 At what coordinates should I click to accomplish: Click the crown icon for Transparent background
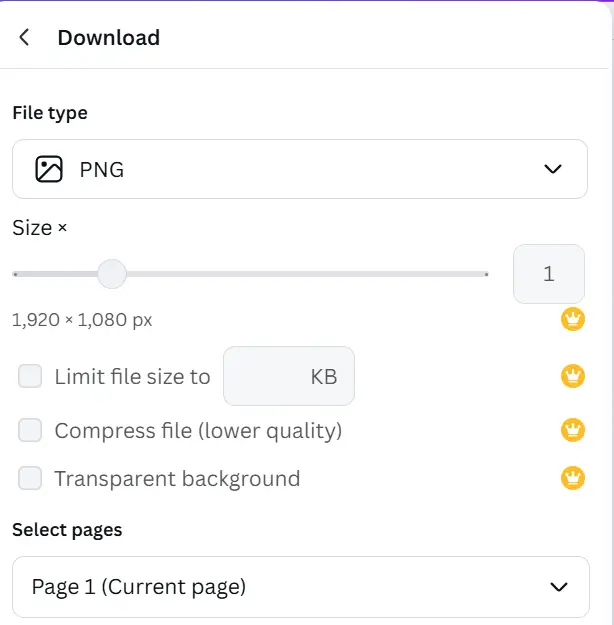tap(573, 478)
